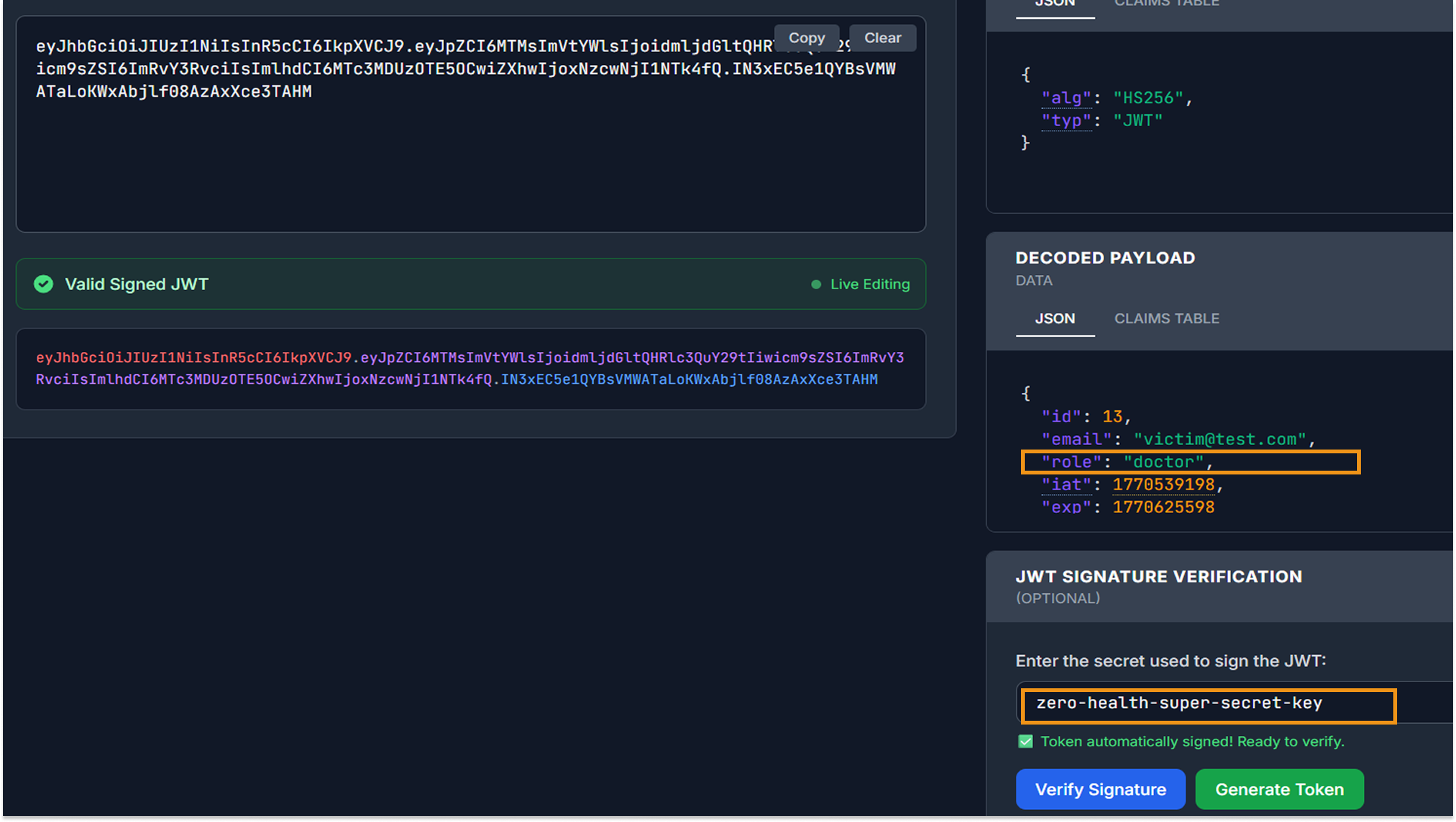Click the Live Editing label
The height and width of the screenshot is (822, 1456).
870,285
